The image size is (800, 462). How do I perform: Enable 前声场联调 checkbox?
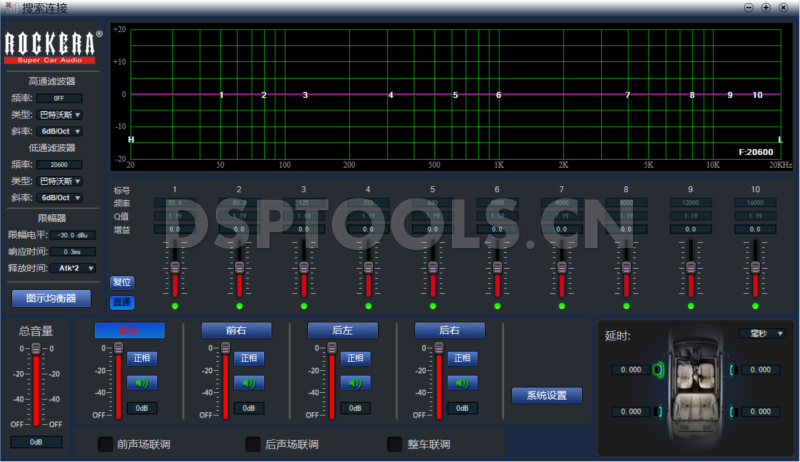pos(104,444)
